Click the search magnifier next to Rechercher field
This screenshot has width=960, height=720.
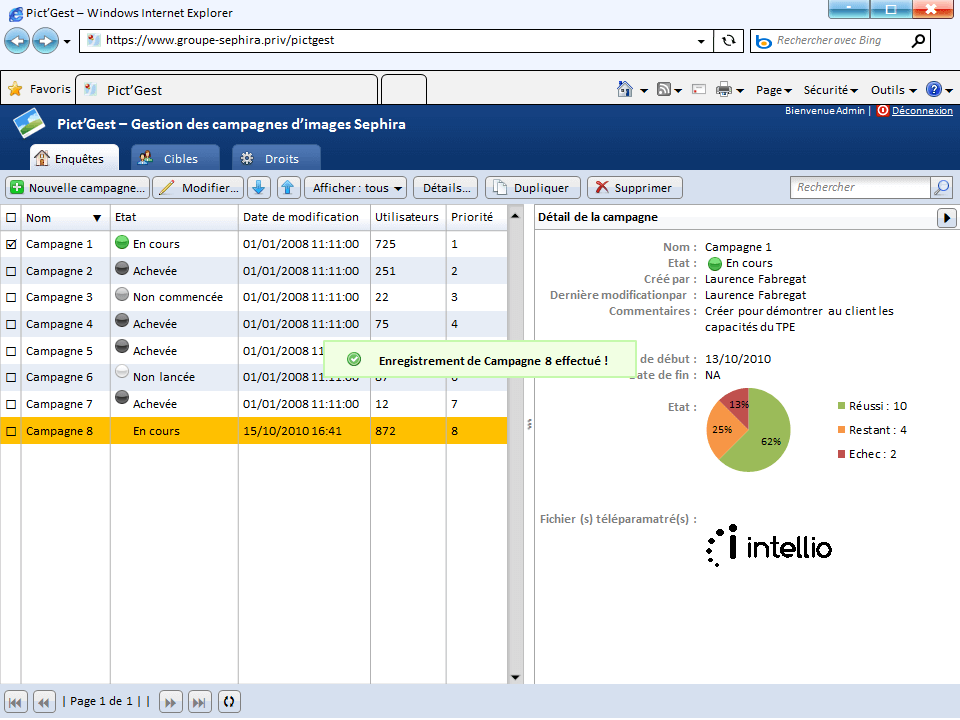(942, 187)
